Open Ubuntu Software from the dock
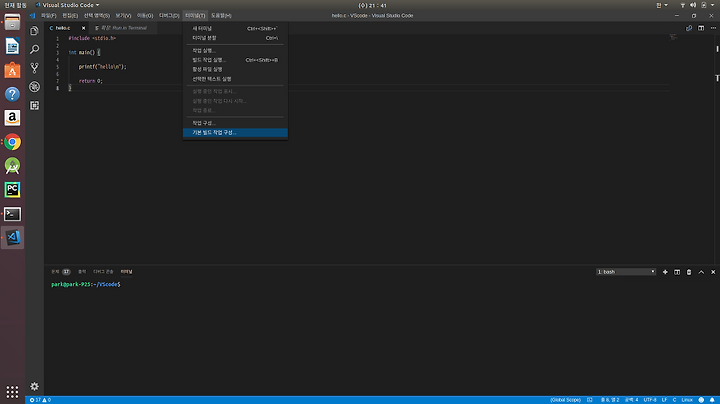The width and height of the screenshot is (720, 404). 12,70
